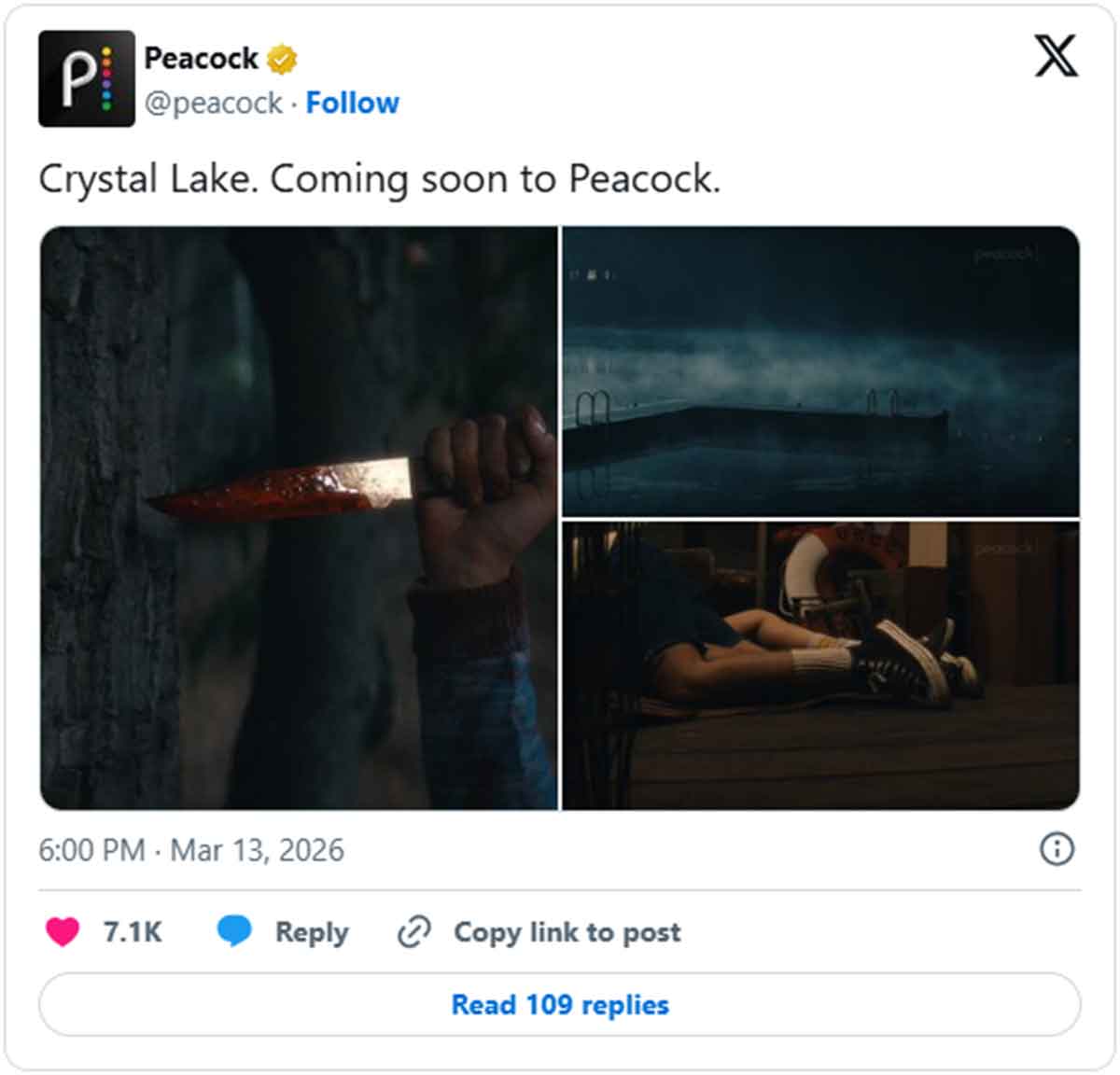
Task: Click the 6:00 PM post time
Action: click(91, 850)
